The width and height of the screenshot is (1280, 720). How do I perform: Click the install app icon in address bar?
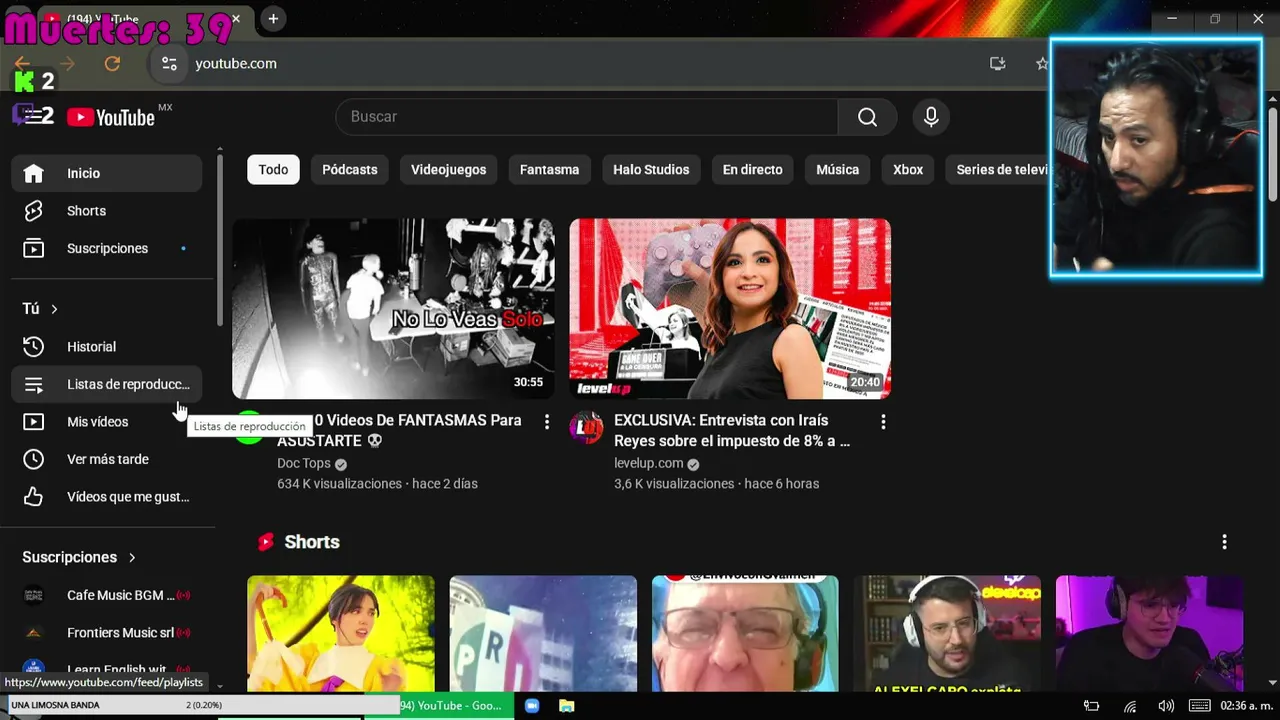point(997,63)
